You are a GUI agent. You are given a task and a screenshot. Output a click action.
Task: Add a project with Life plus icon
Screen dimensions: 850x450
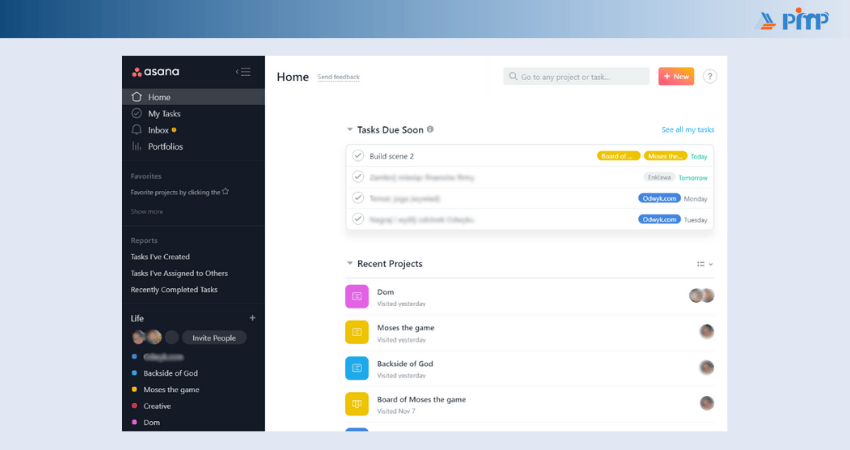point(252,318)
